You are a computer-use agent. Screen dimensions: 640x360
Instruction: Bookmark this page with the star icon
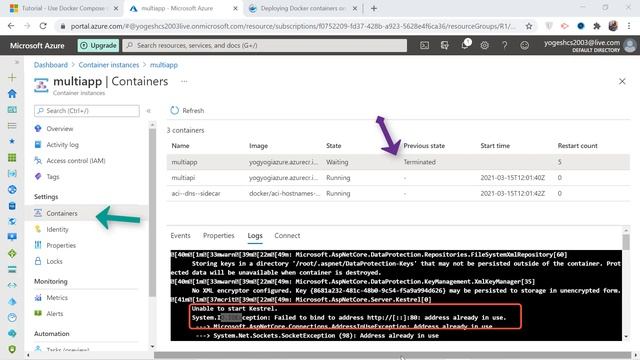(529, 26)
